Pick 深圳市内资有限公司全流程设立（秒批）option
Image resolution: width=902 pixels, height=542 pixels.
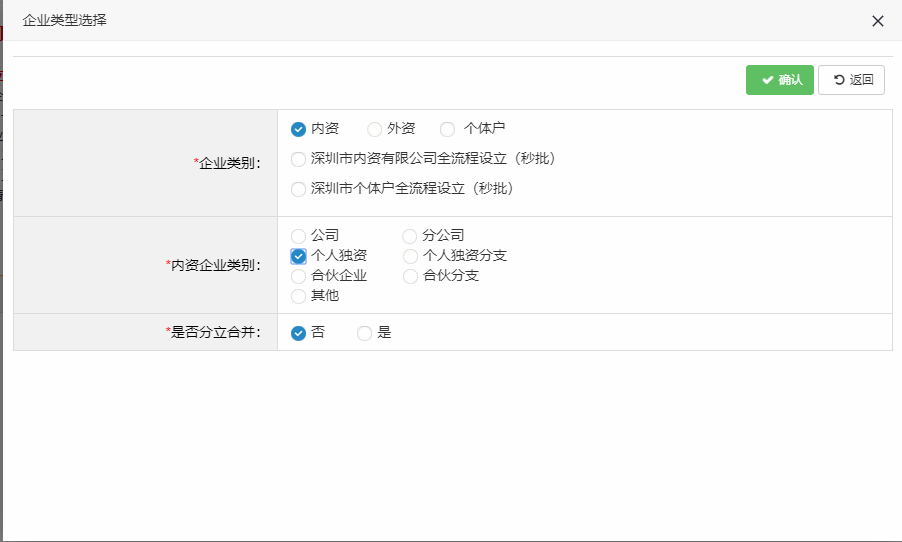point(298,159)
